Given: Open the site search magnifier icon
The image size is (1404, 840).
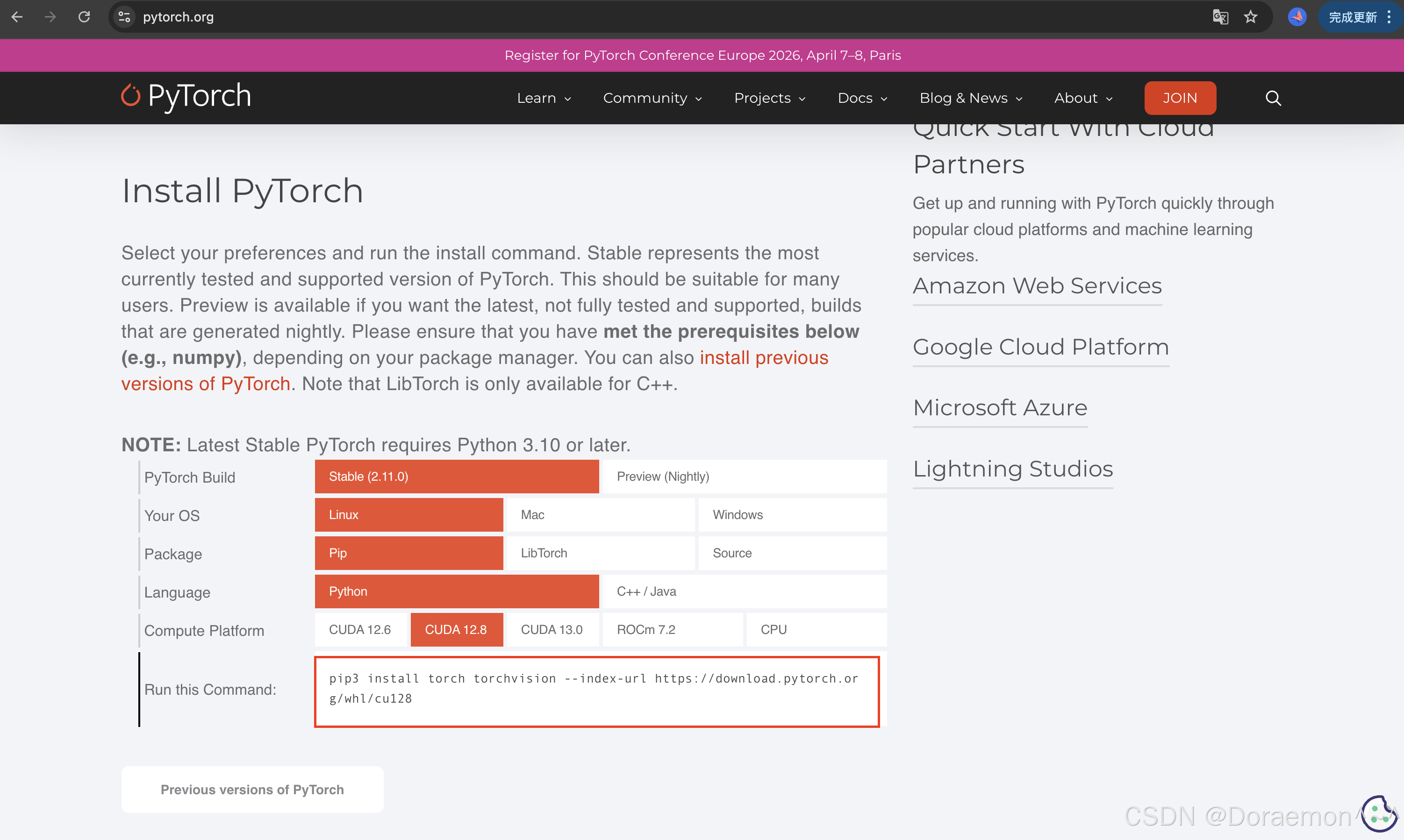Looking at the screenshot, I should click(1273, 98).
